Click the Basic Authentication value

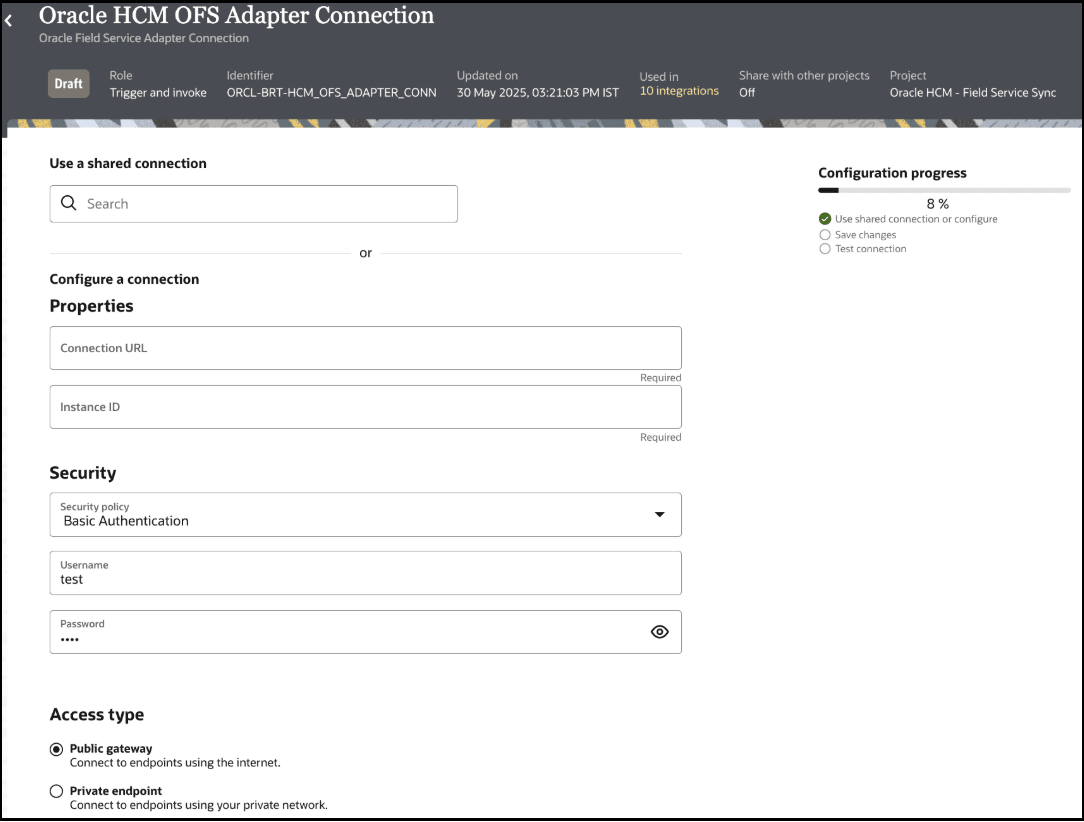pos(126,521)
